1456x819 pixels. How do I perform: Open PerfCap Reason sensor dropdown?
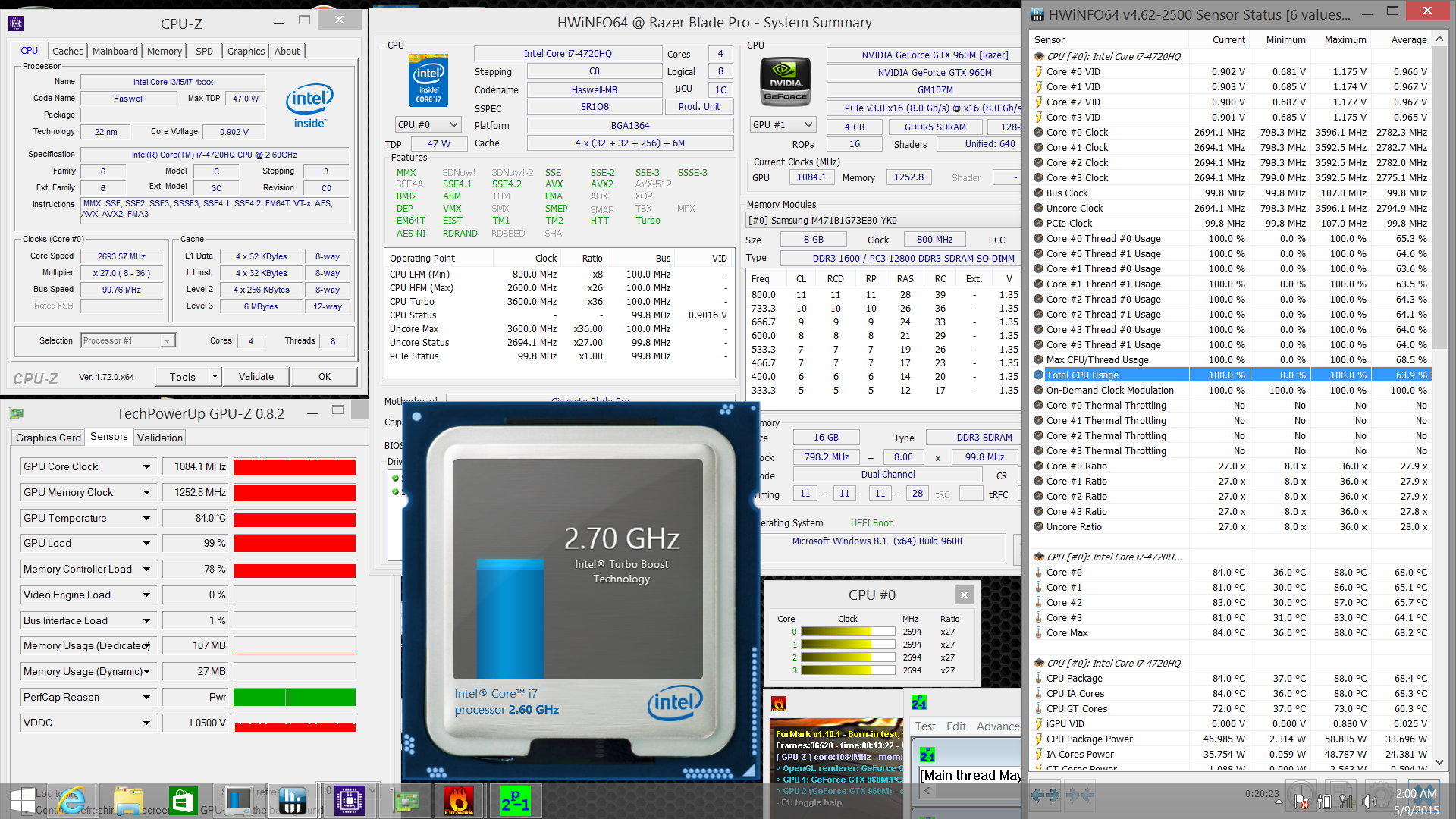[x=146, y=698]
